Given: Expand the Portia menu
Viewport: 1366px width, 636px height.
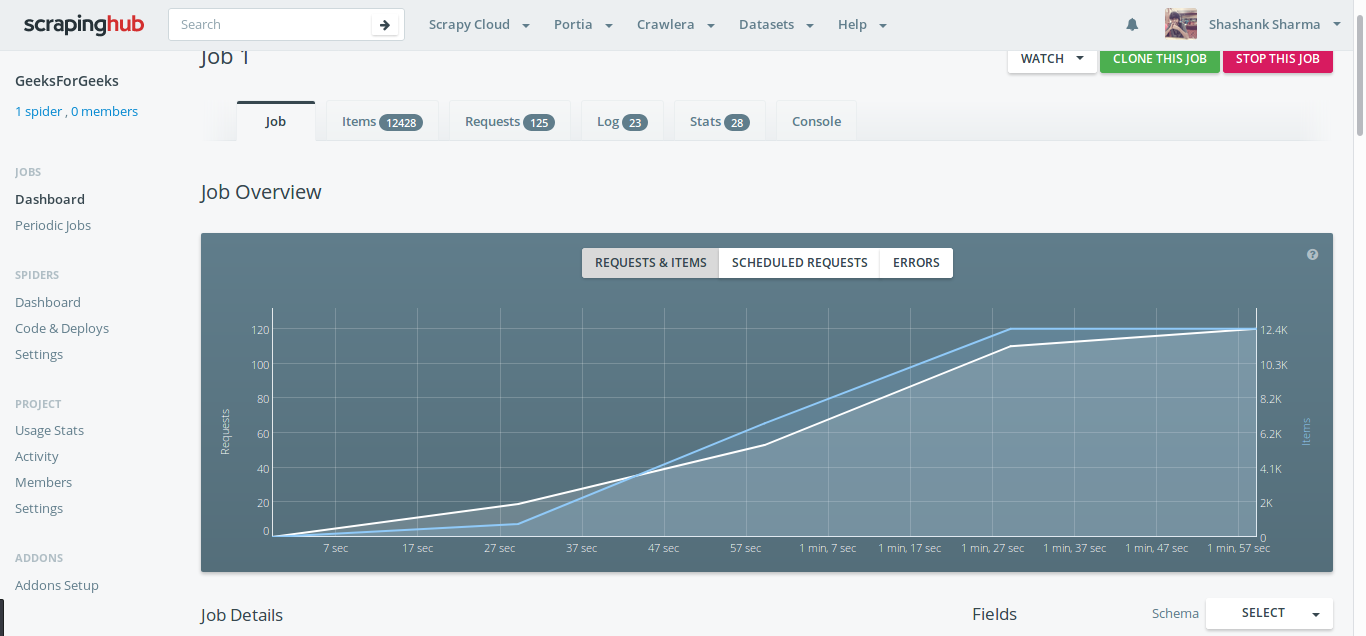Looking at the screenshot, I should pyautogui.click(x=583, y=25).
